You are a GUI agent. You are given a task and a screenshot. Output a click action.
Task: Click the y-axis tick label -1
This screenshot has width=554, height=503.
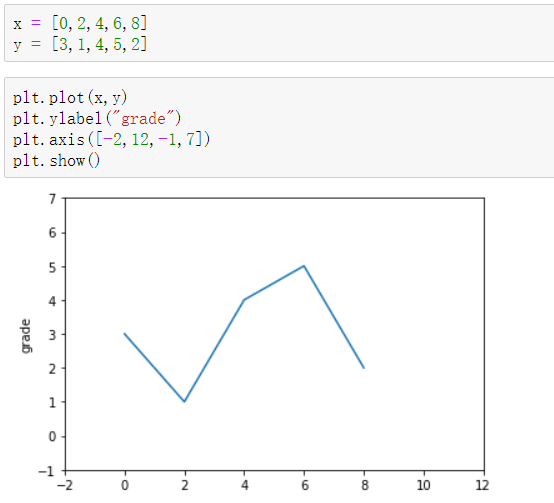point(47,471)
